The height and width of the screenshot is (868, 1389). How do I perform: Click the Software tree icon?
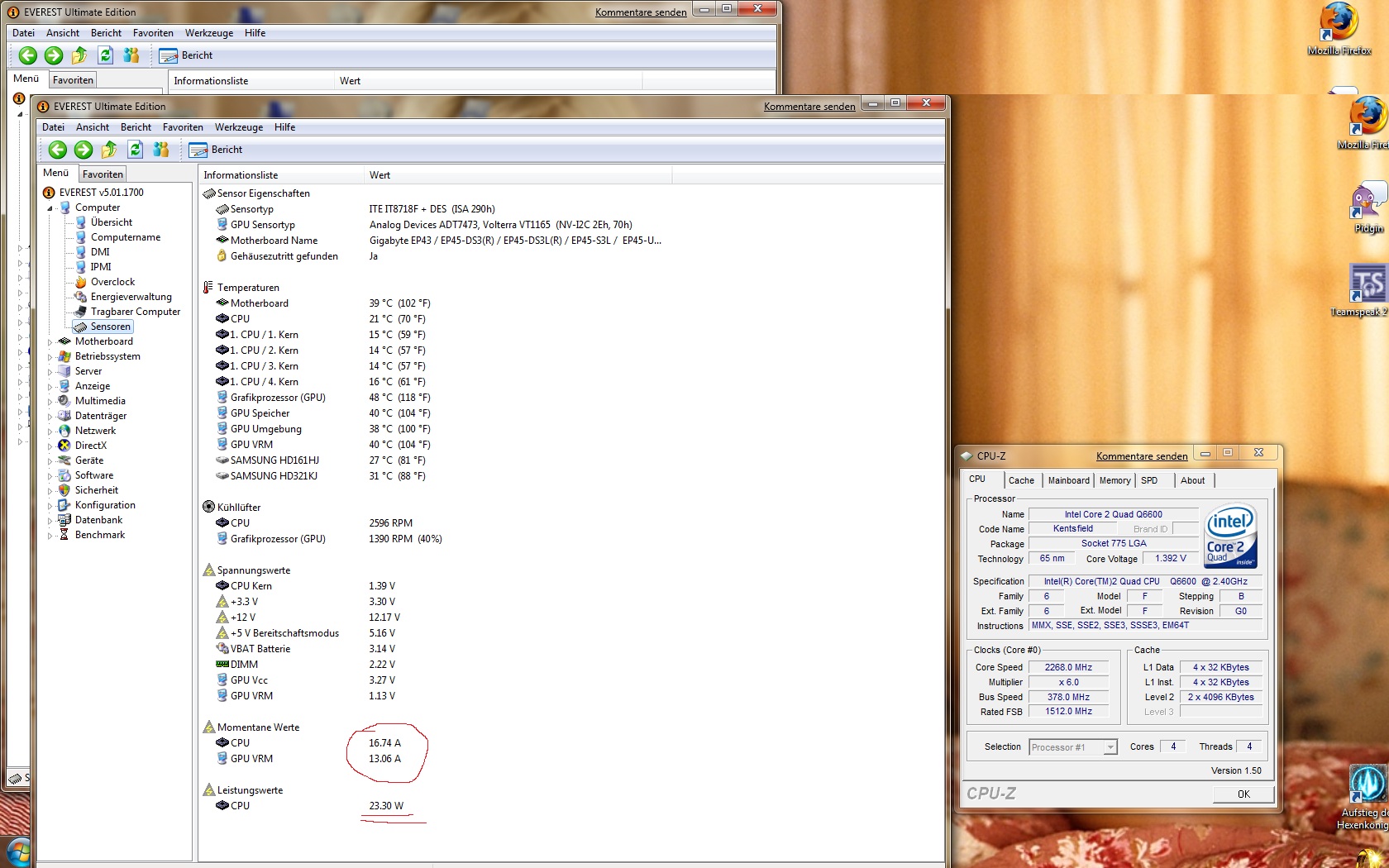64,475
